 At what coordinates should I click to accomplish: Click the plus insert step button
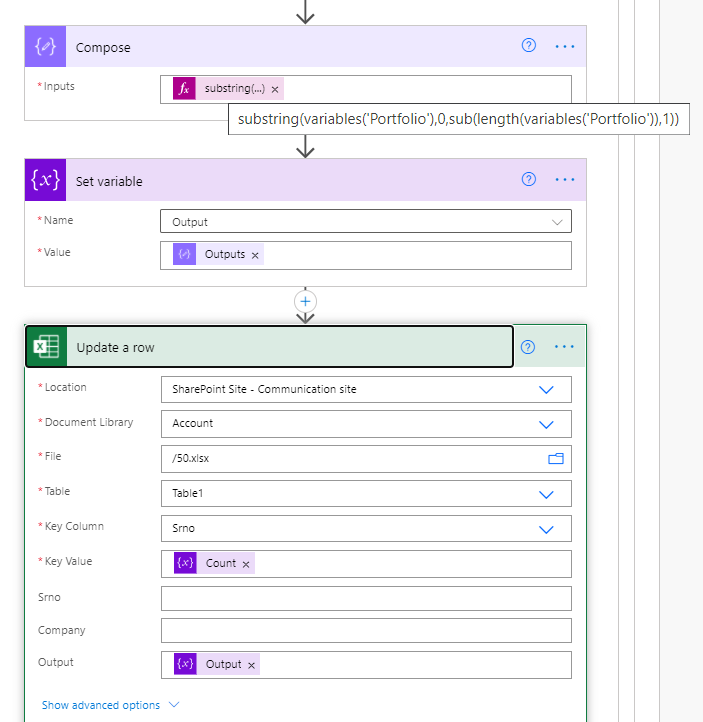(306, 301)
